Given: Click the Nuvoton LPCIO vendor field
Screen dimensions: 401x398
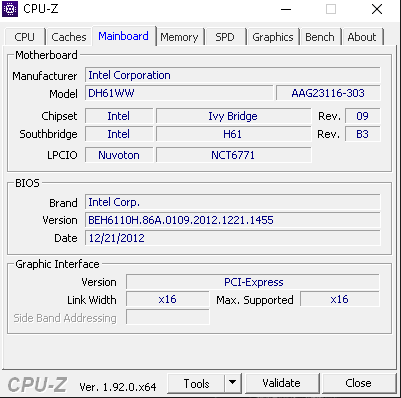Looking at the screenshot, I should pos(119,155).
